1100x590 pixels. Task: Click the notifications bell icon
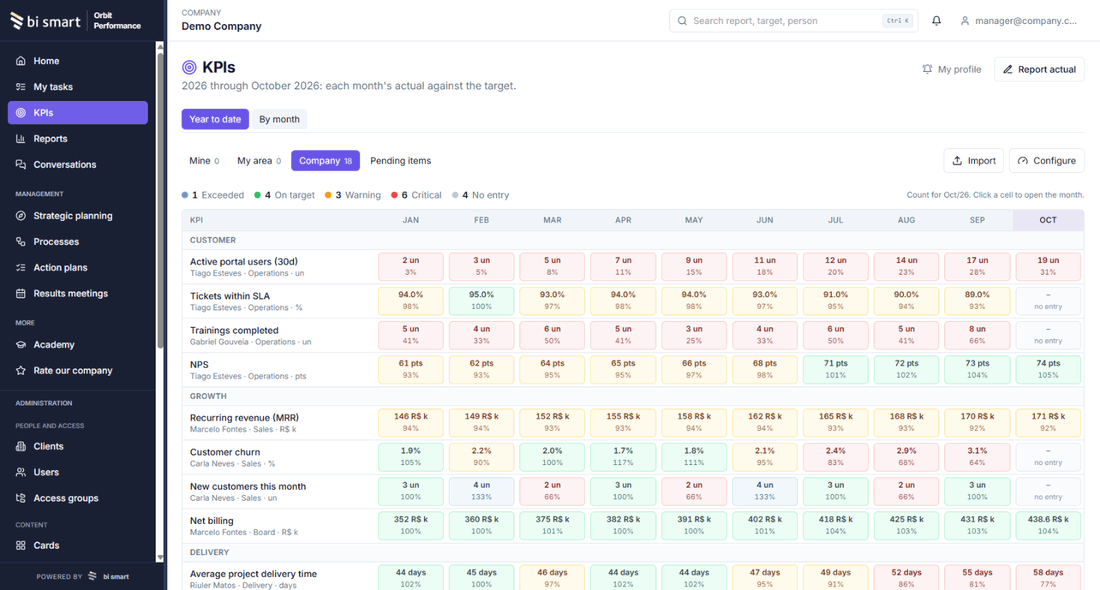click(x=937, y=21)
